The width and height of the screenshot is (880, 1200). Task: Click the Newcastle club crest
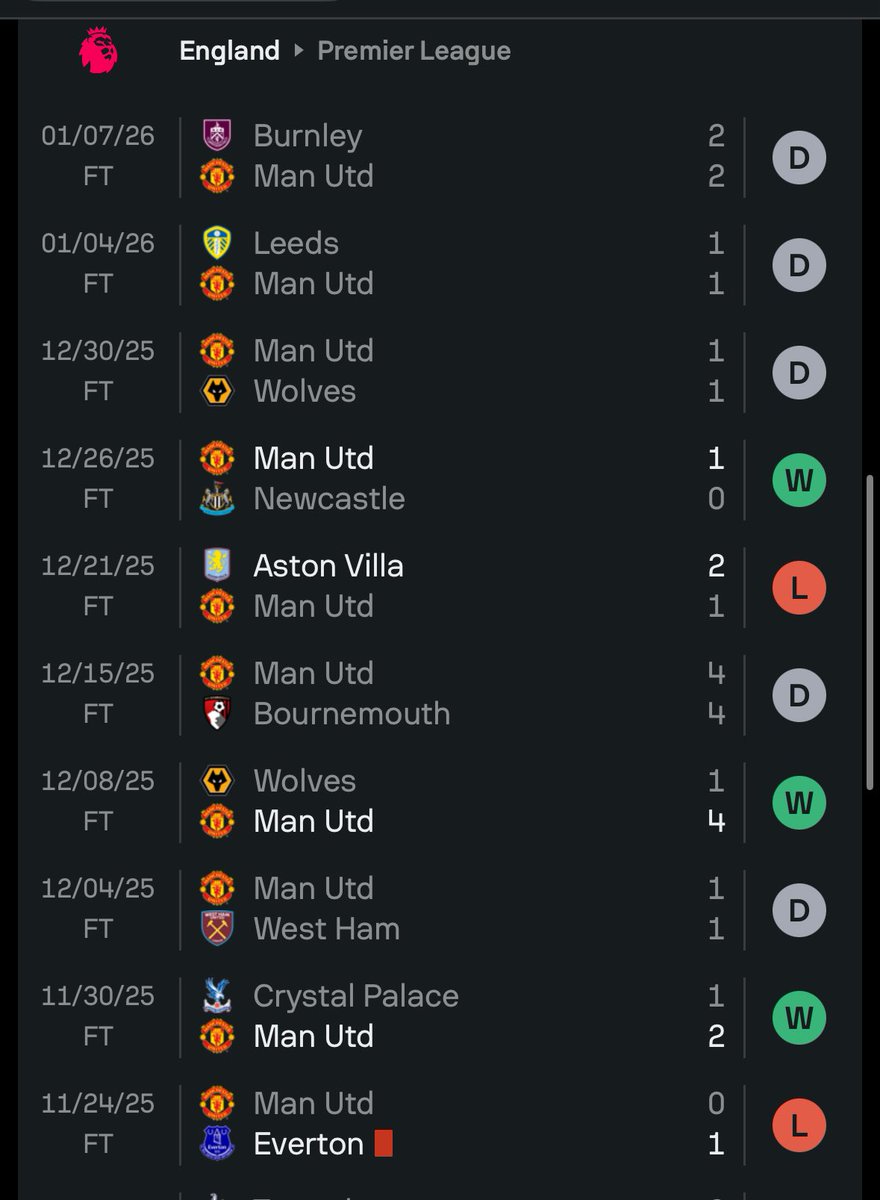tap(217, 498)
